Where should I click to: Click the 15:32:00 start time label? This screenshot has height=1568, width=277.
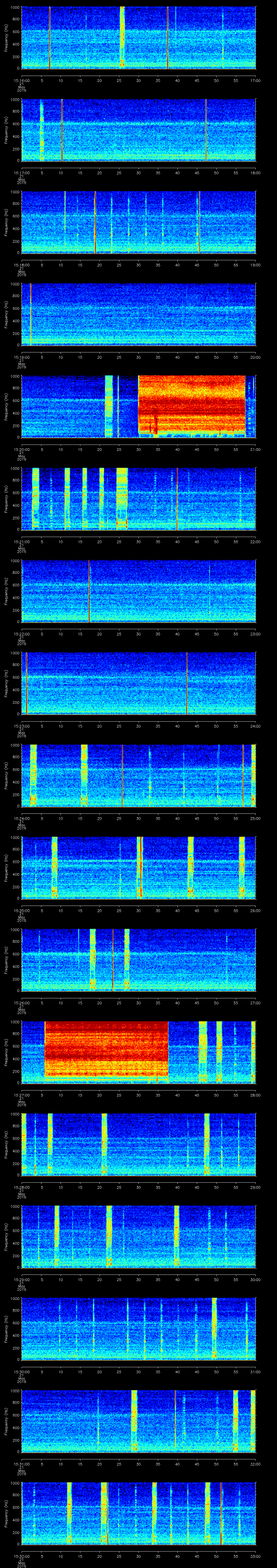[x=21, y=1556]
